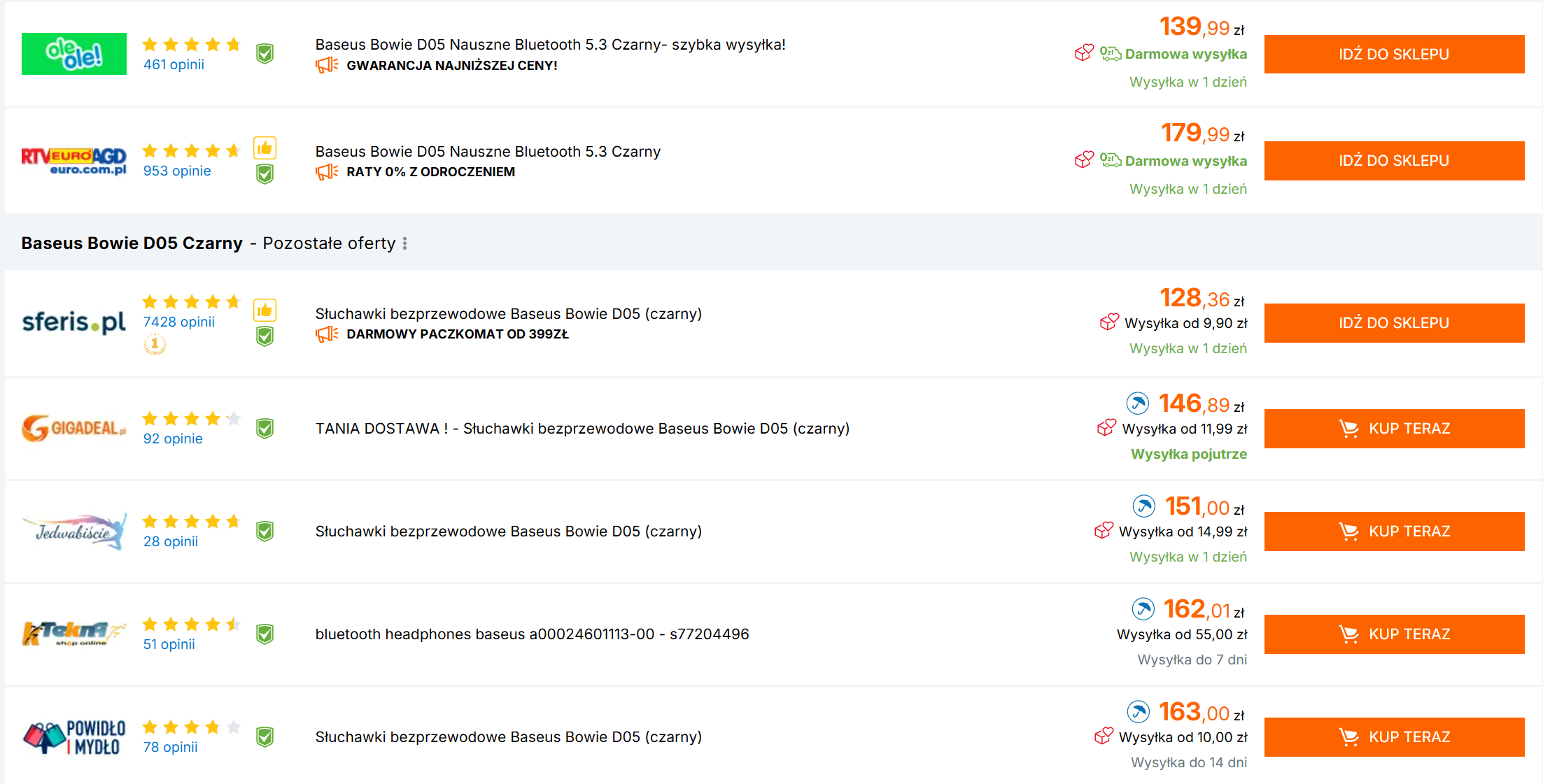The width and height of the screenshot is (1543, 784).
Task: Click 'Wysyłka pojutrze' in Gigadeal row
Action: (1189, 455)
